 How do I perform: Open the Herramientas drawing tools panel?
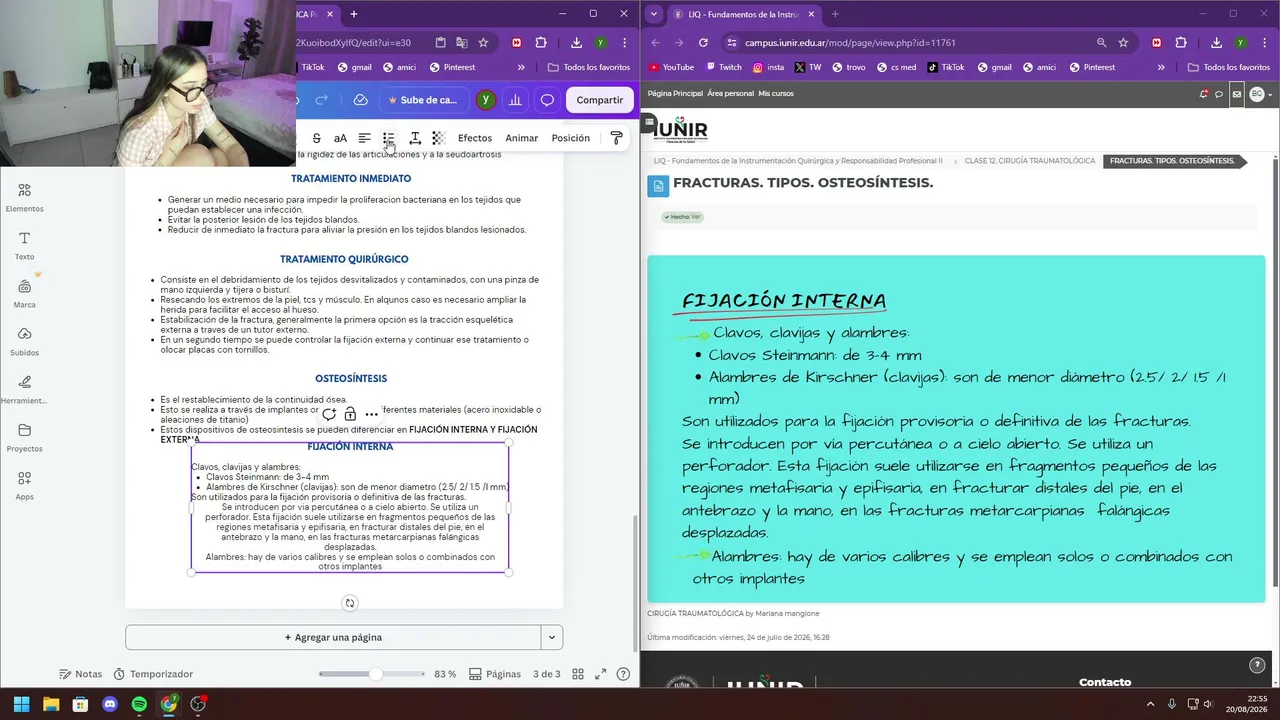click(24, 389)
